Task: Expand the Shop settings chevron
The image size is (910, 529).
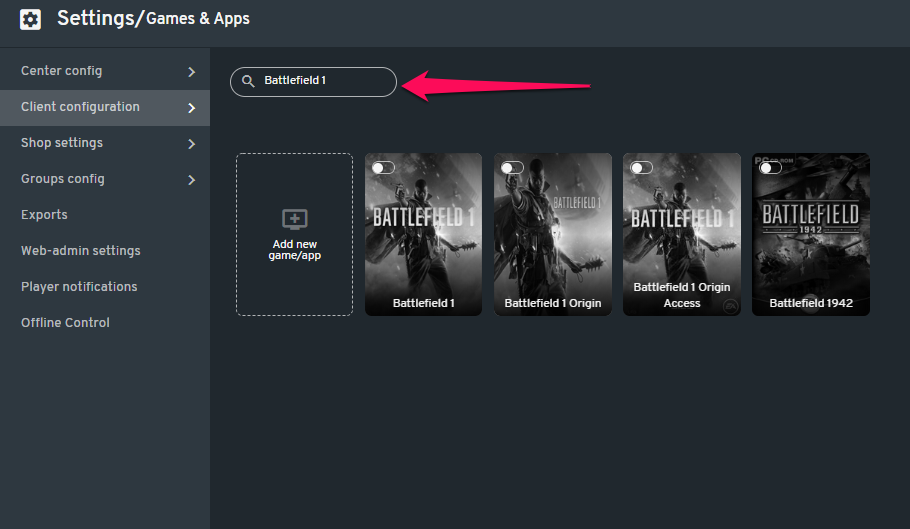Action: (192, 144)
